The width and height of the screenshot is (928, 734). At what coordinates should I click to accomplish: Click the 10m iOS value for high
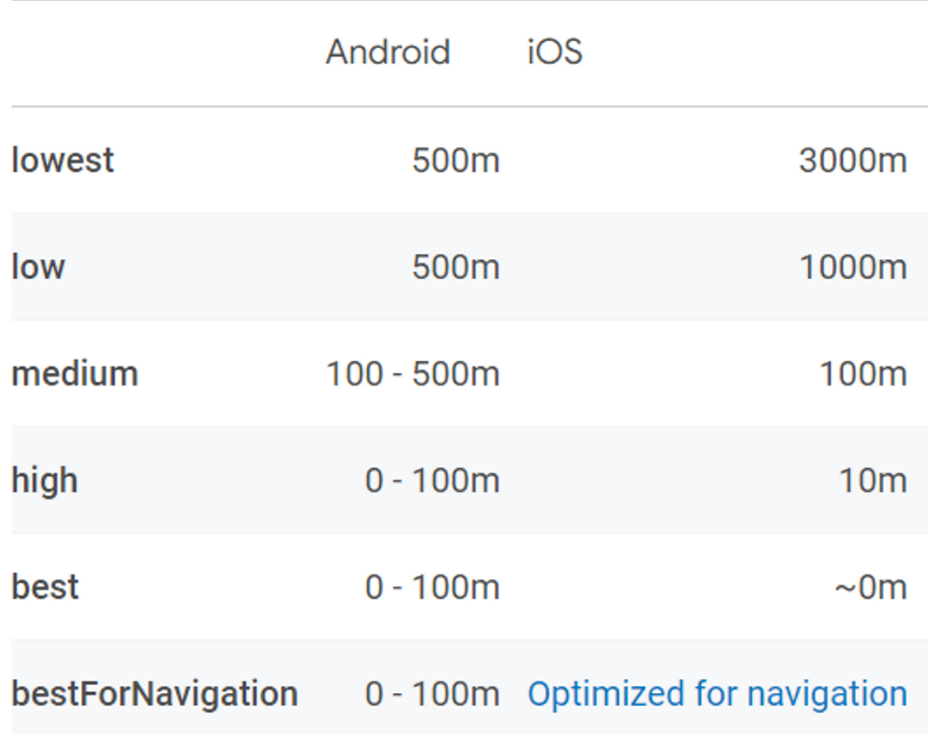point(874,481)
